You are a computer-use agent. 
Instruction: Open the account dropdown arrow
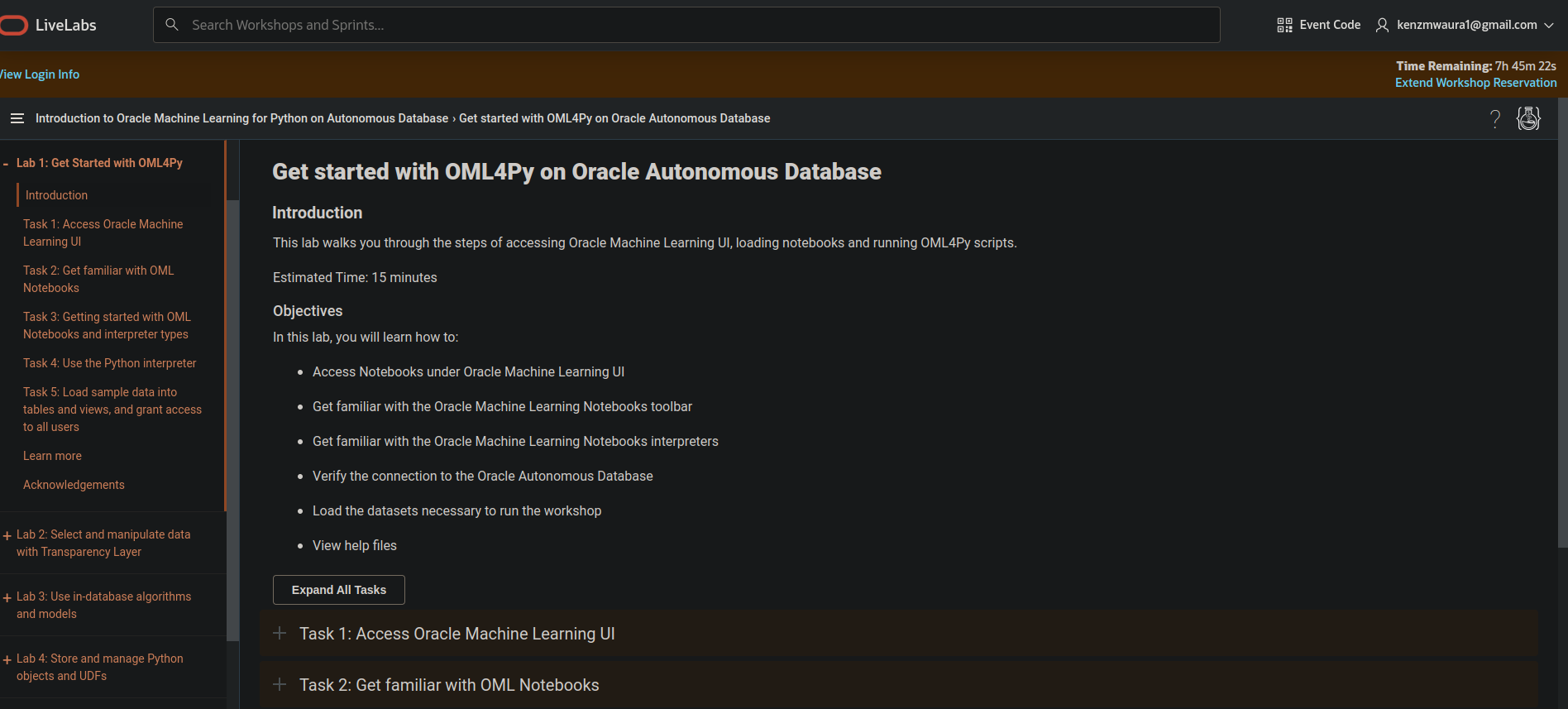(x=1549, y=25)
